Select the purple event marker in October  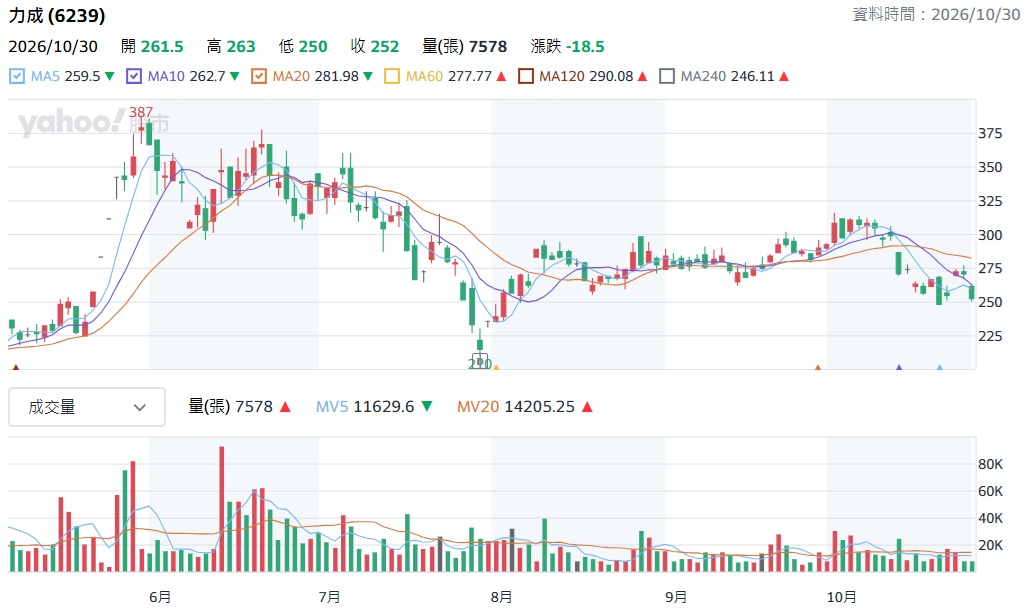pos(898,367)
